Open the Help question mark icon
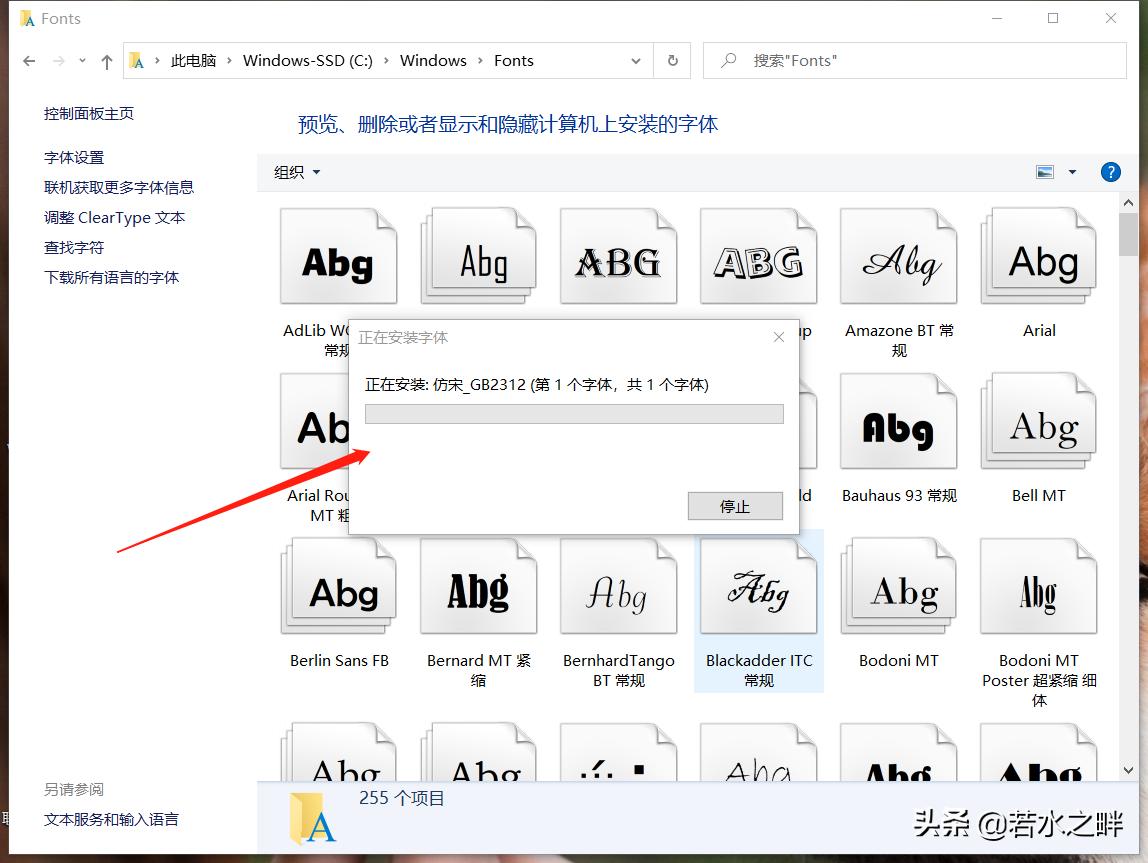Image resolution: width=1148 pixels, height=863 pixels. pyautogui.click(x=1110, y=171)
